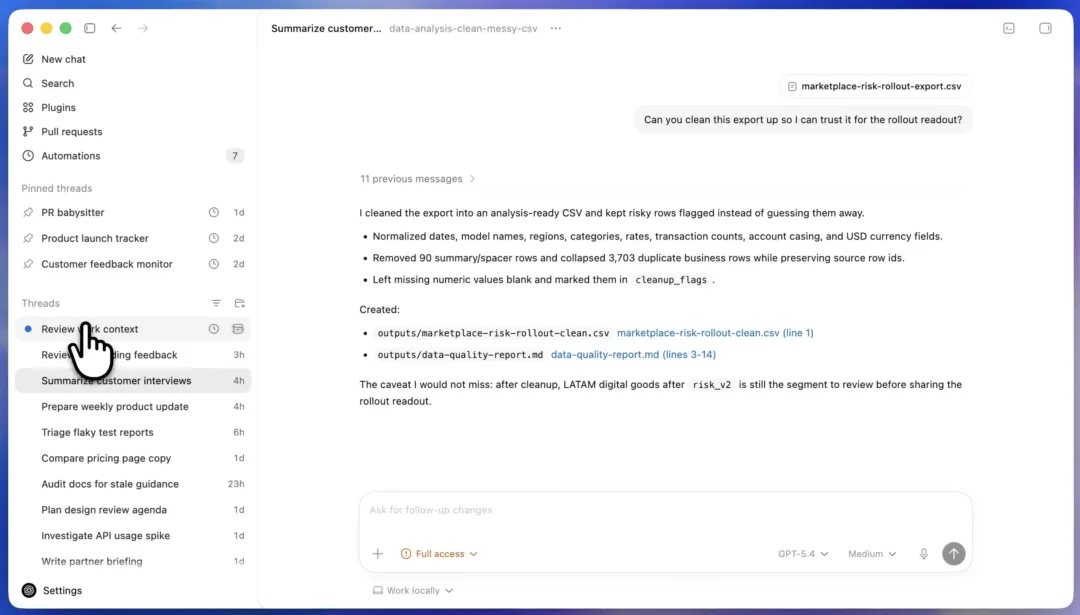Open the marketplace-risk-rollout-clean.csv (line 1) link
Viewport: 1080px width, 615px height.
click(715, 333)
